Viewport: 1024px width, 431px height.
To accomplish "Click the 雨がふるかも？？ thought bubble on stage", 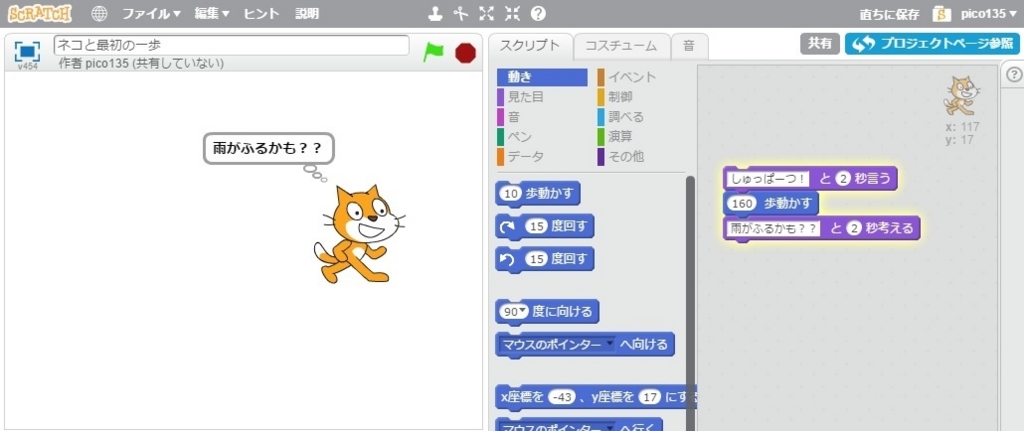I will pyautogui.click(x=268, y=149).
